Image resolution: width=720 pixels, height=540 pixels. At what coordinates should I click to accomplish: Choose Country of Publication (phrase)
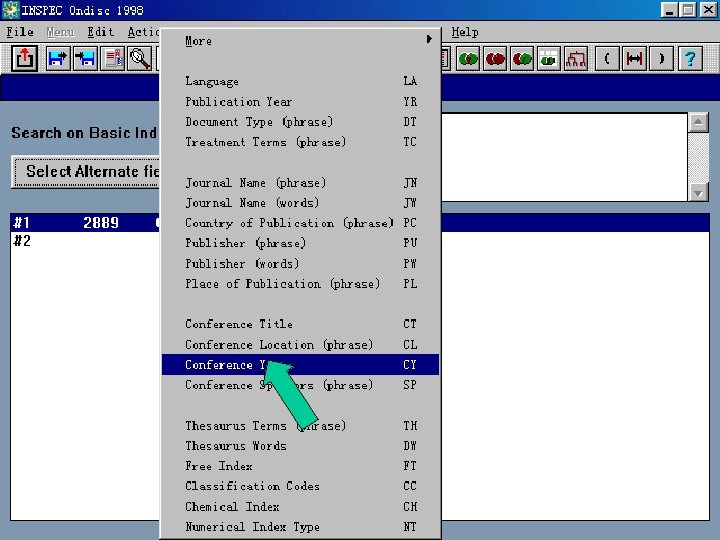click(300, 223)
